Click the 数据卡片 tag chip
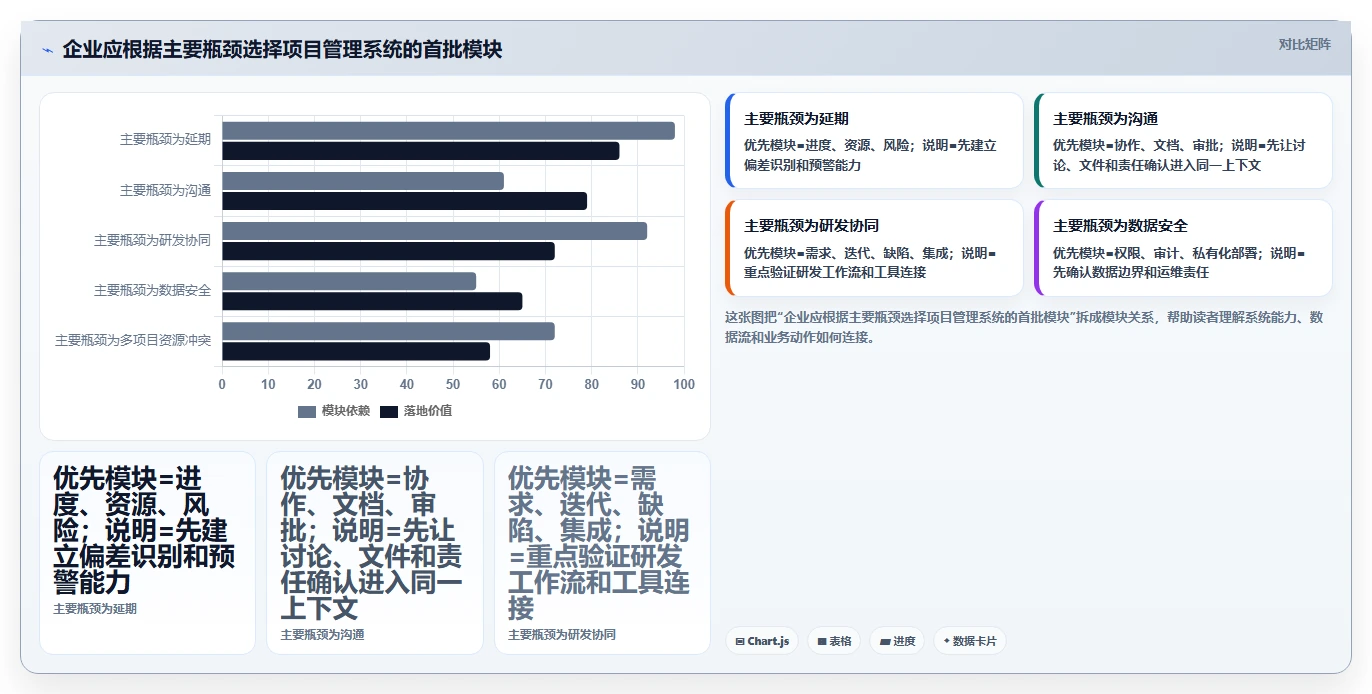This screenshot has width=1372, height=694. coord(969,641)
